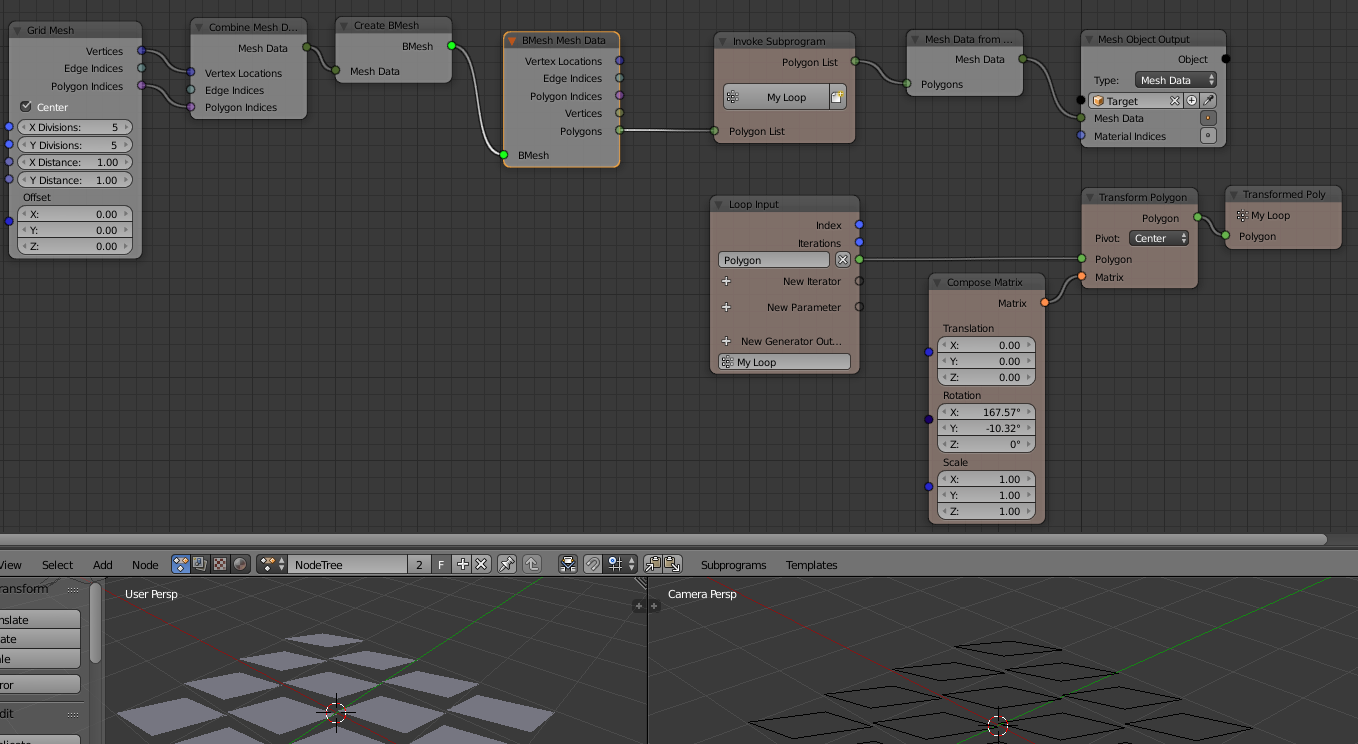This screenshot has height=744, width=1358.
Task: Click the NodeTree name field
Action: pyautogui.click(x=348, y=564)
